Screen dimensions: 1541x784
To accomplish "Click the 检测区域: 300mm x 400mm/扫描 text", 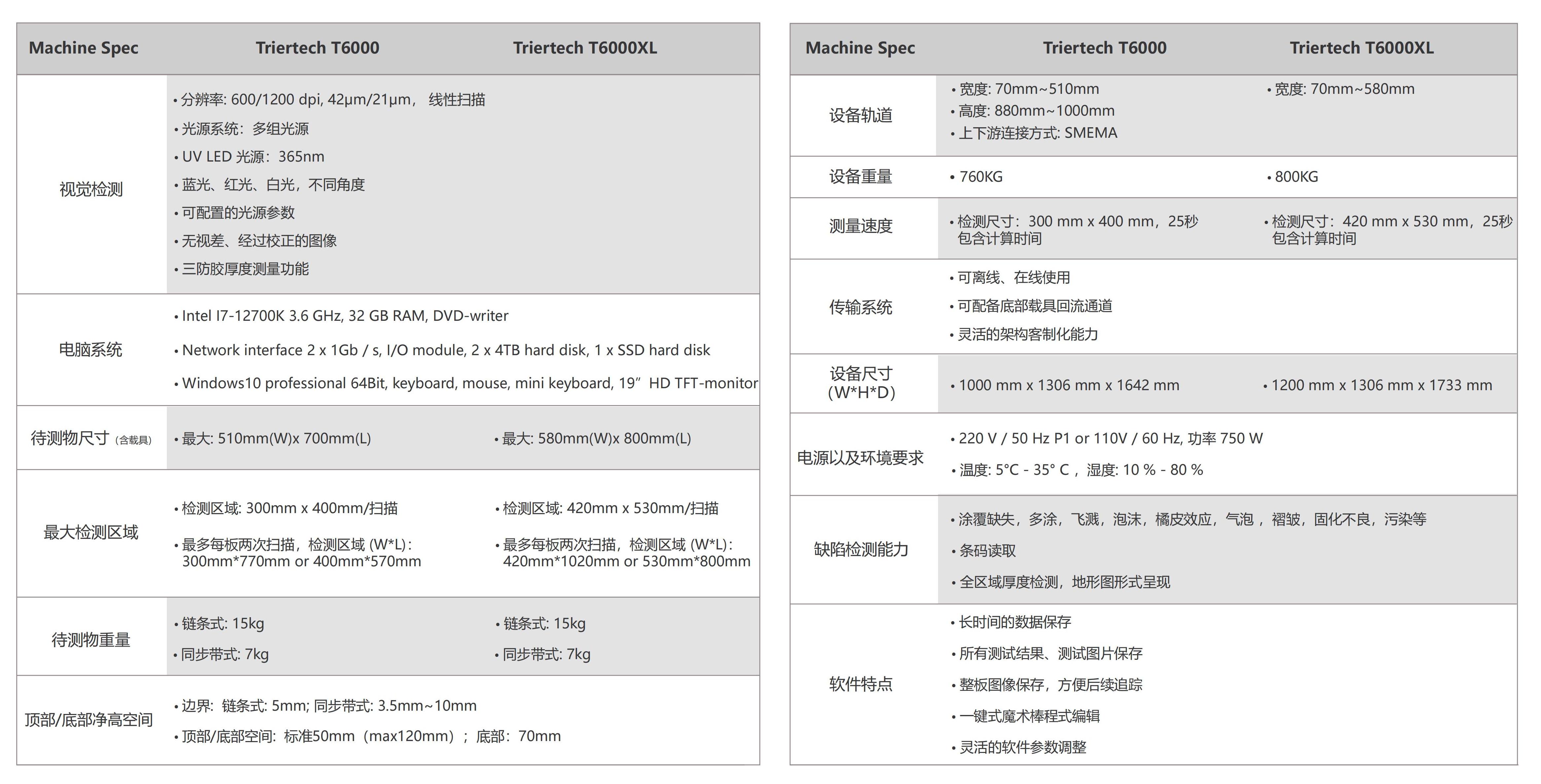I will click(289, 508).
